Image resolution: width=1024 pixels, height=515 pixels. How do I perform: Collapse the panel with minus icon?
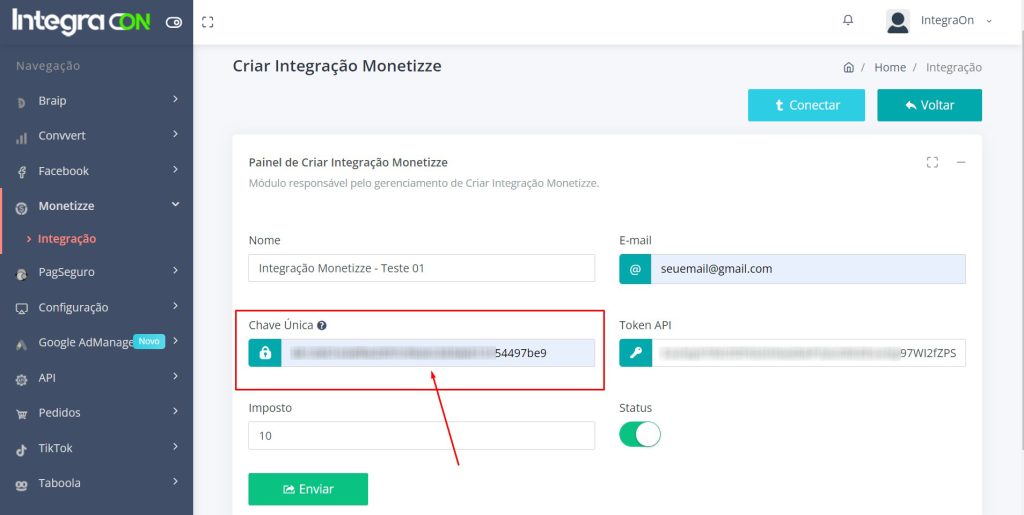pos(960,162)
